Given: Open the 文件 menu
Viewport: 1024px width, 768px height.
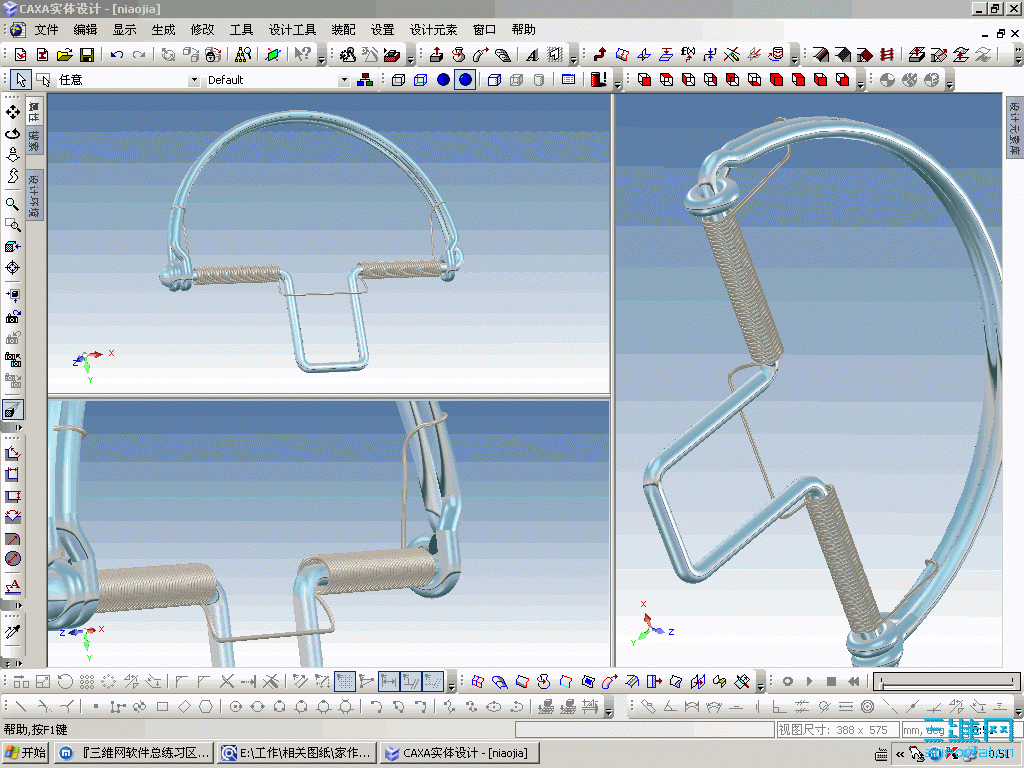Looking at the screenshot, I should click(x=46, y=30).
